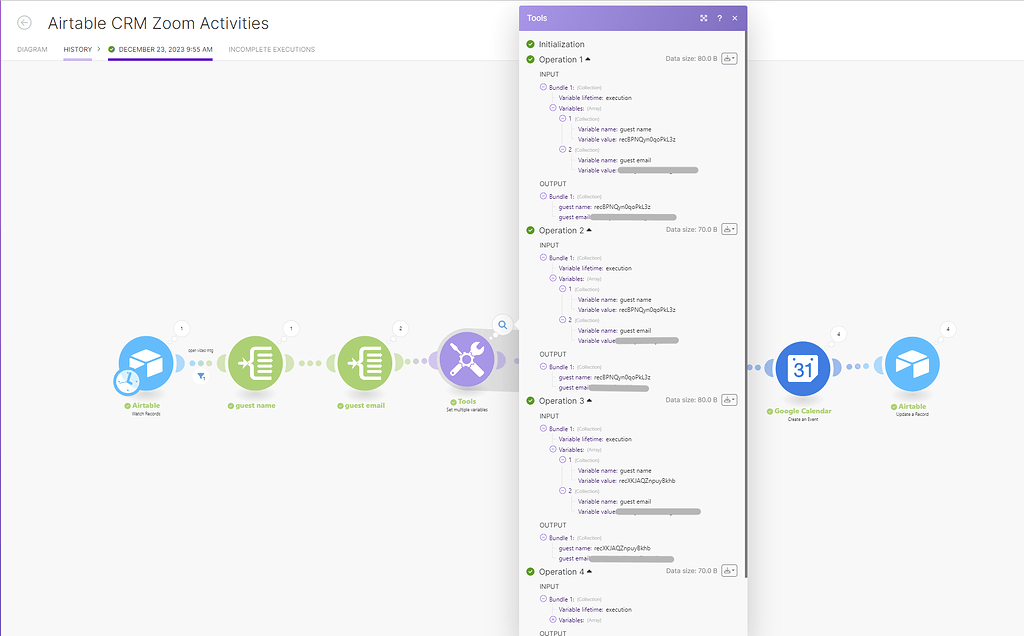
Task: Switch to the Diagram tab
Action: (32, 50)
